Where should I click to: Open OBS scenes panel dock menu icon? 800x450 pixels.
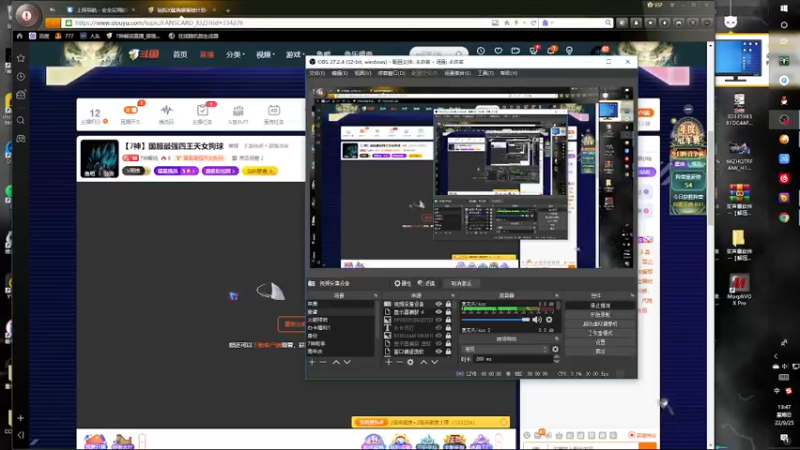(x=376, y=295)
